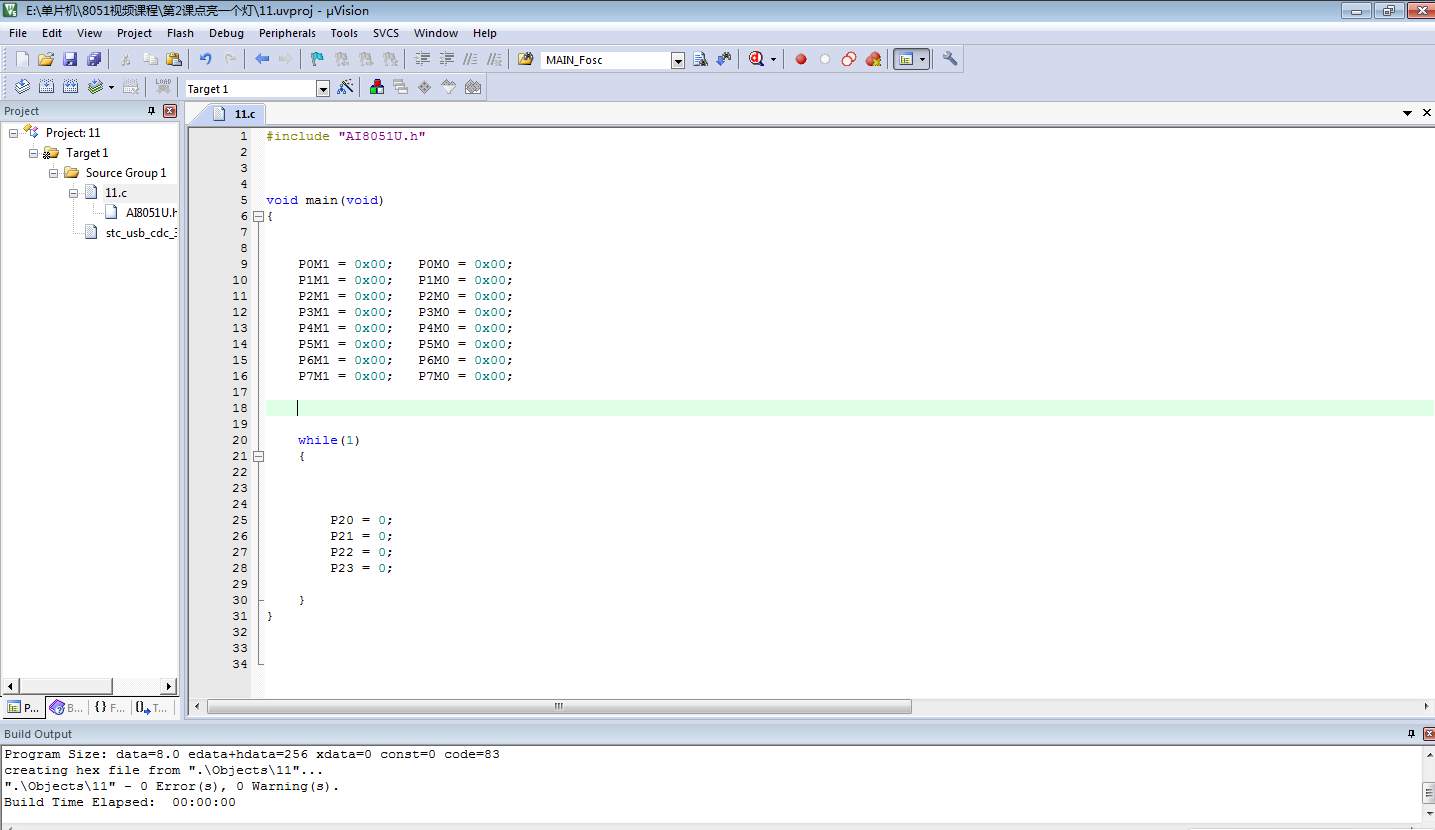
Task: Switch to the Functions tab with braces icon
Action: click(110, 707)
